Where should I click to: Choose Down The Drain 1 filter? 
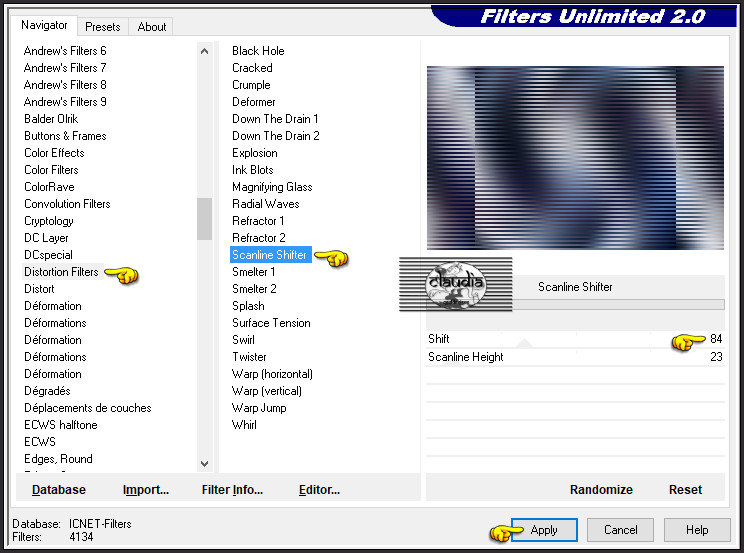point(275,119)
